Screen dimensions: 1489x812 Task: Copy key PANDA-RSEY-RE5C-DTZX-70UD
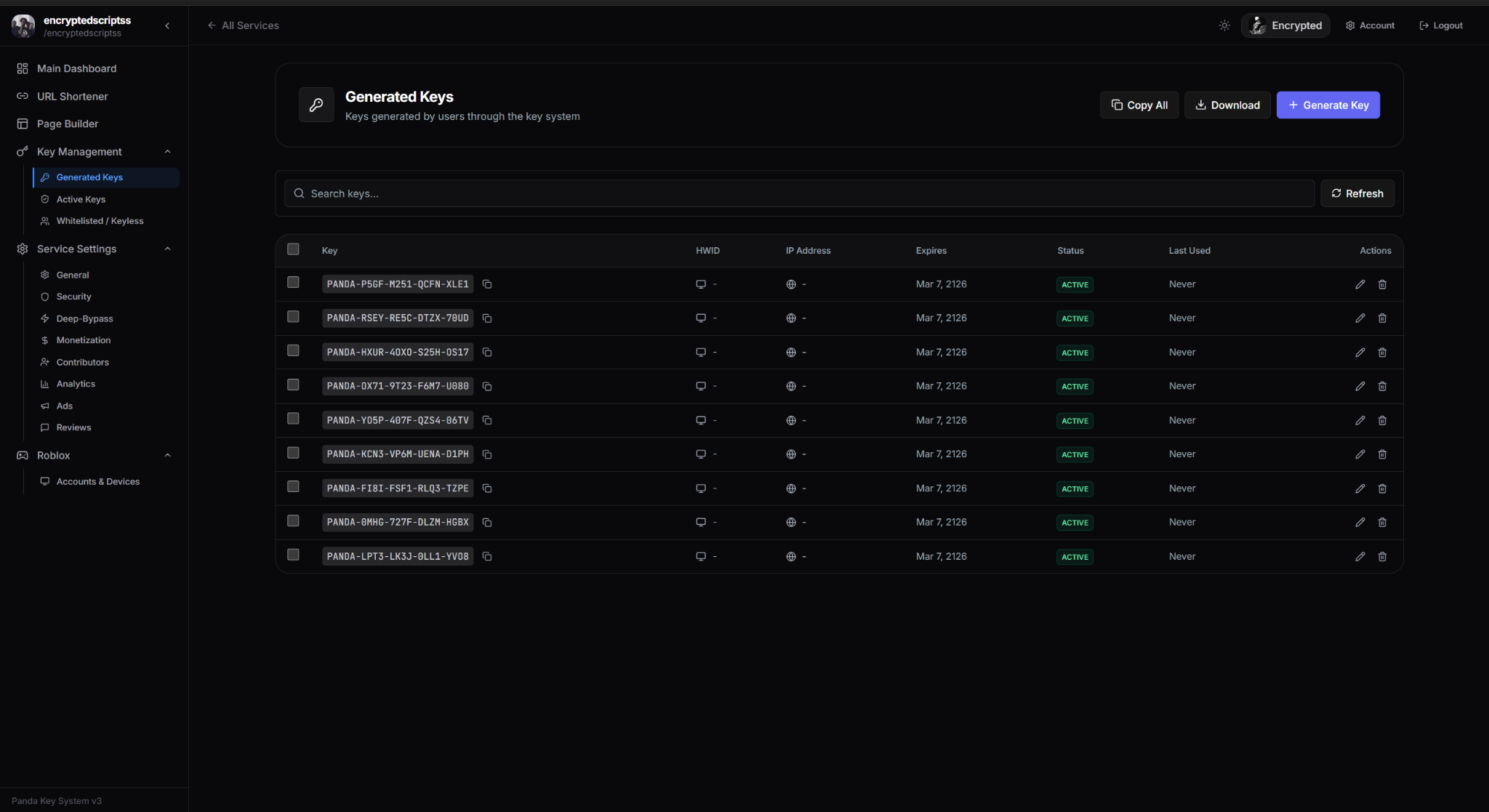tap(487, 318)
